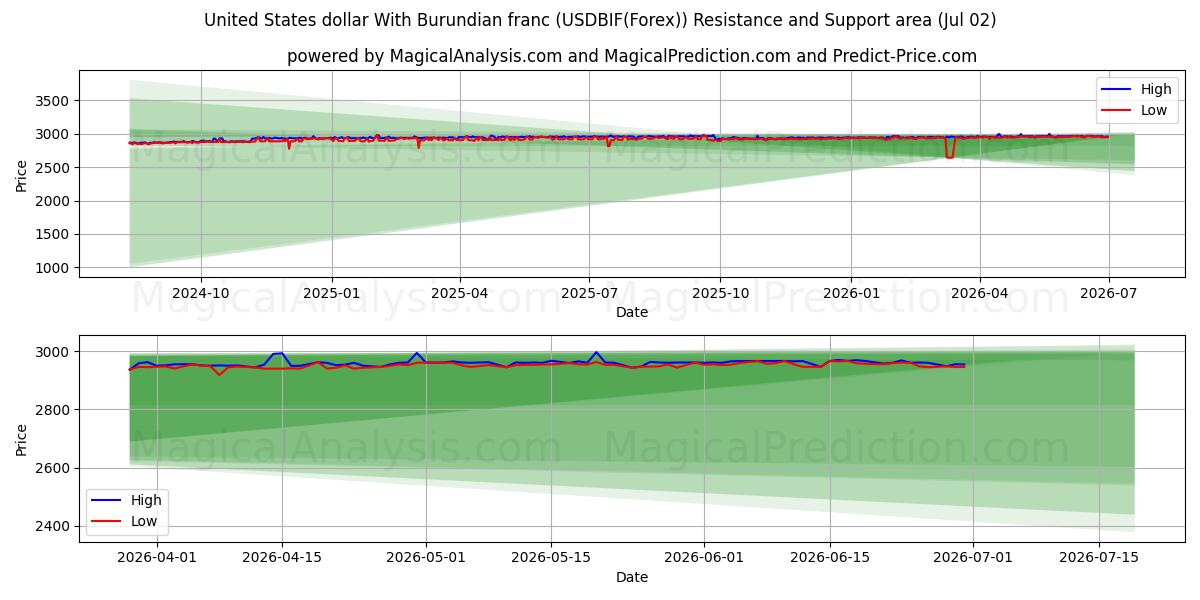Click the 2026-06-01 date tick label

click(x=704, y=557)
